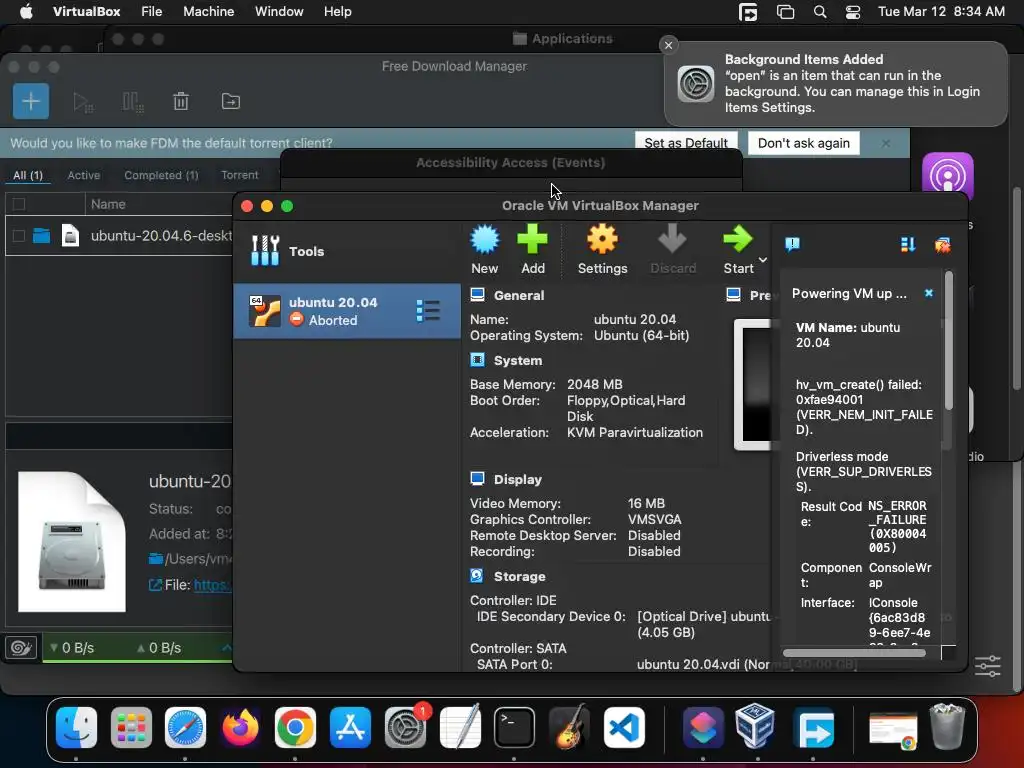1024x768 pixels.
Task: Click the Discard arrow icon
Action: coord(672,239)
